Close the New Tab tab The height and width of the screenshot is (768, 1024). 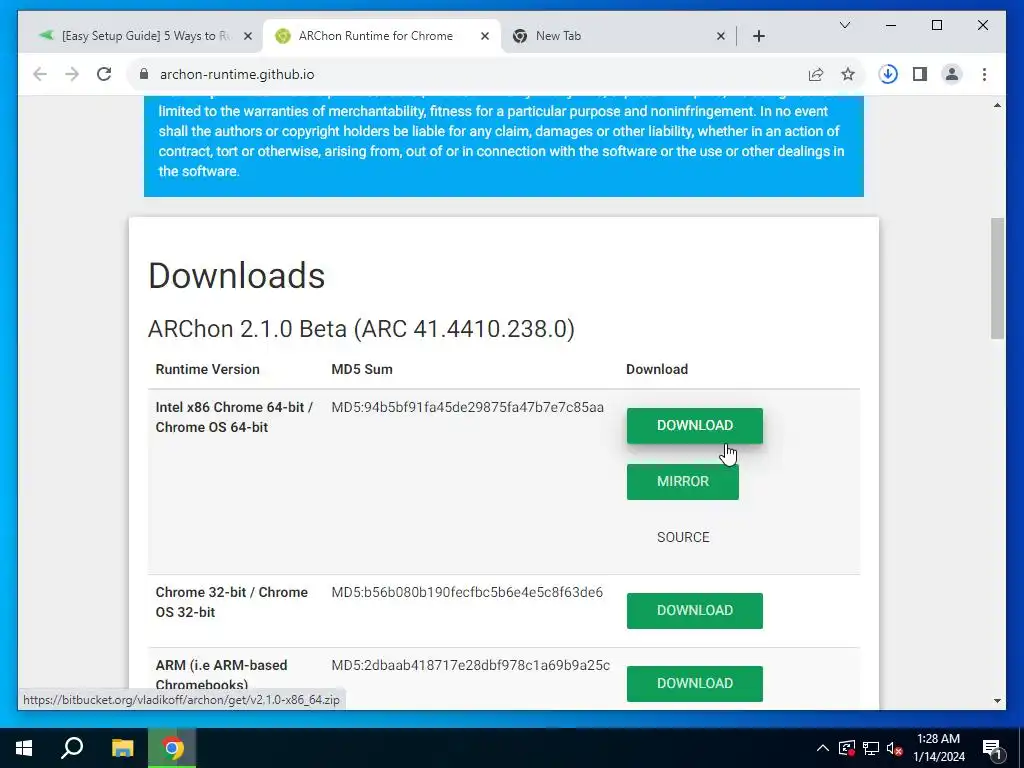click(x=720, y=37)
